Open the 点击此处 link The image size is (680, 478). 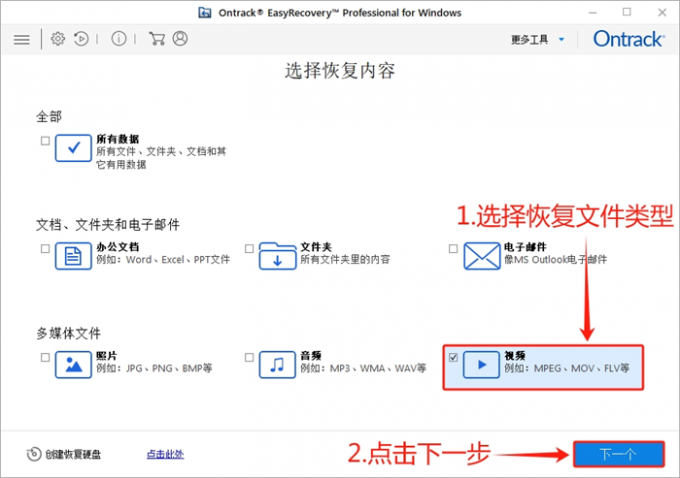pyautogui.click(x=165, y=454)
